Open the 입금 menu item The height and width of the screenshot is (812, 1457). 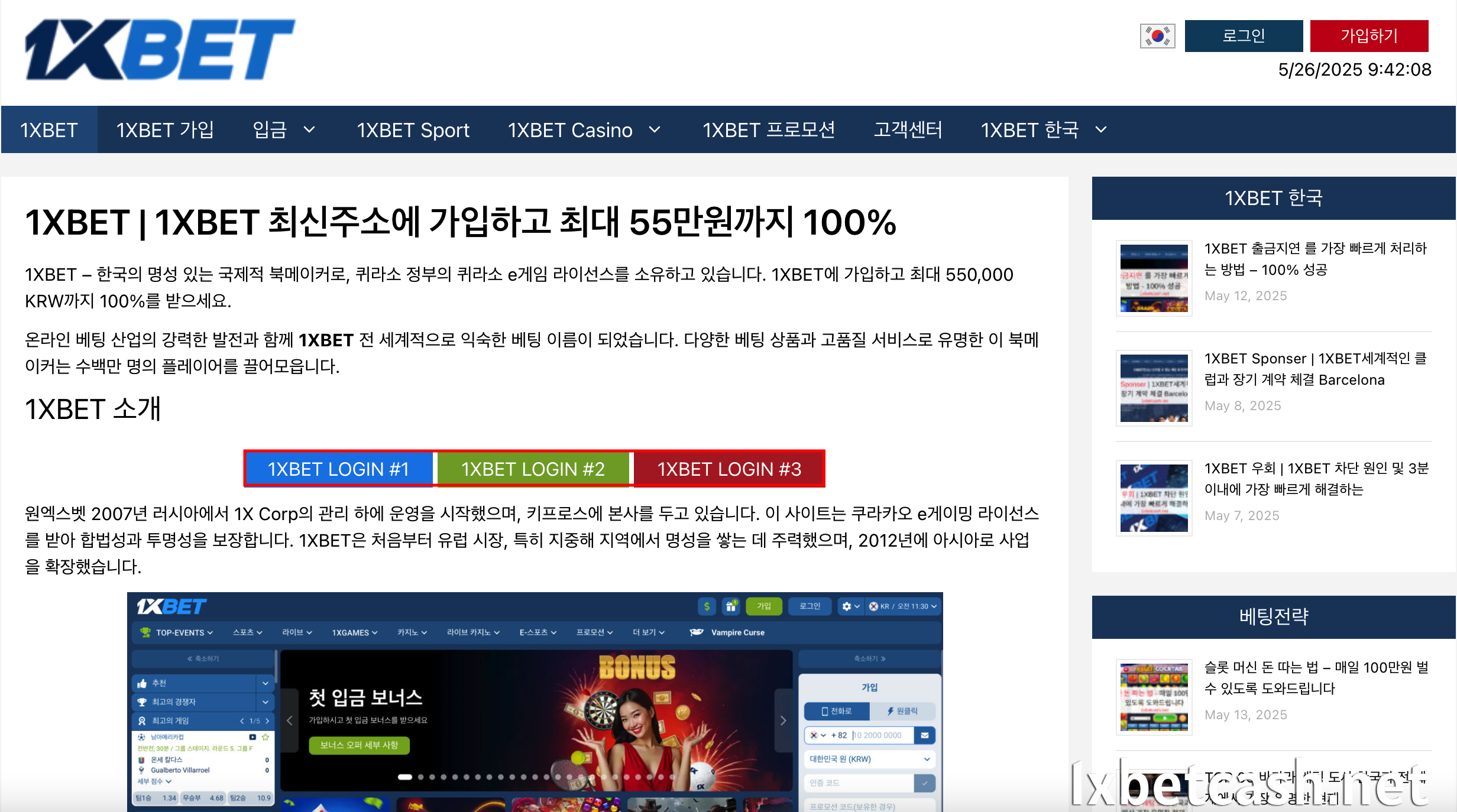click(270, 129)
